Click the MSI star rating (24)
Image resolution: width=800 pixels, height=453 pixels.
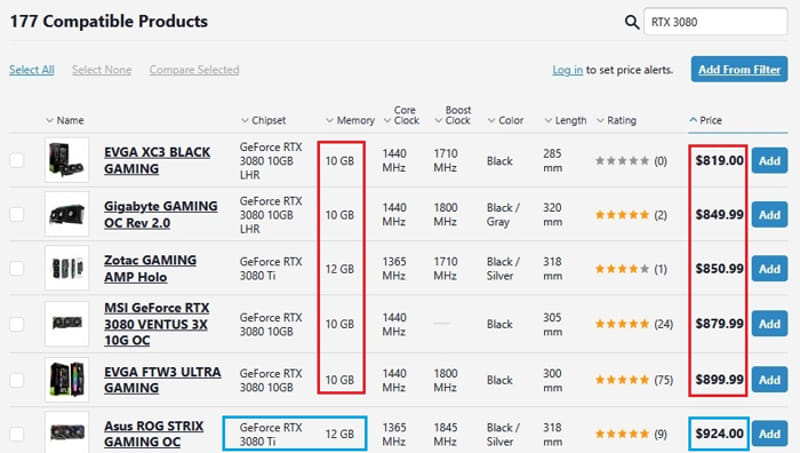pos(634,324)
